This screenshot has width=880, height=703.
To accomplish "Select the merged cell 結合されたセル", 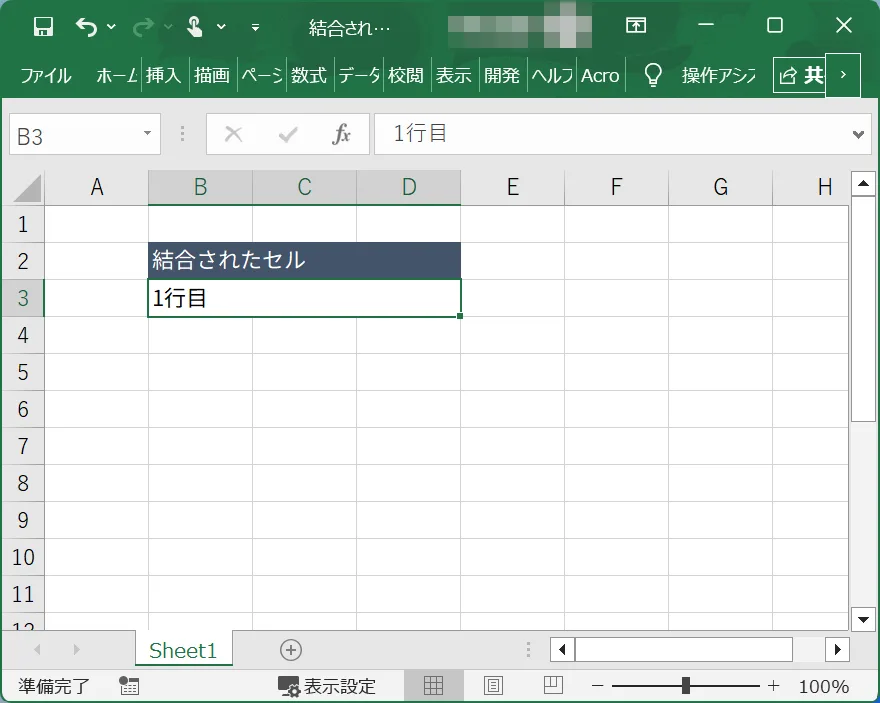I will coord(304,261).
